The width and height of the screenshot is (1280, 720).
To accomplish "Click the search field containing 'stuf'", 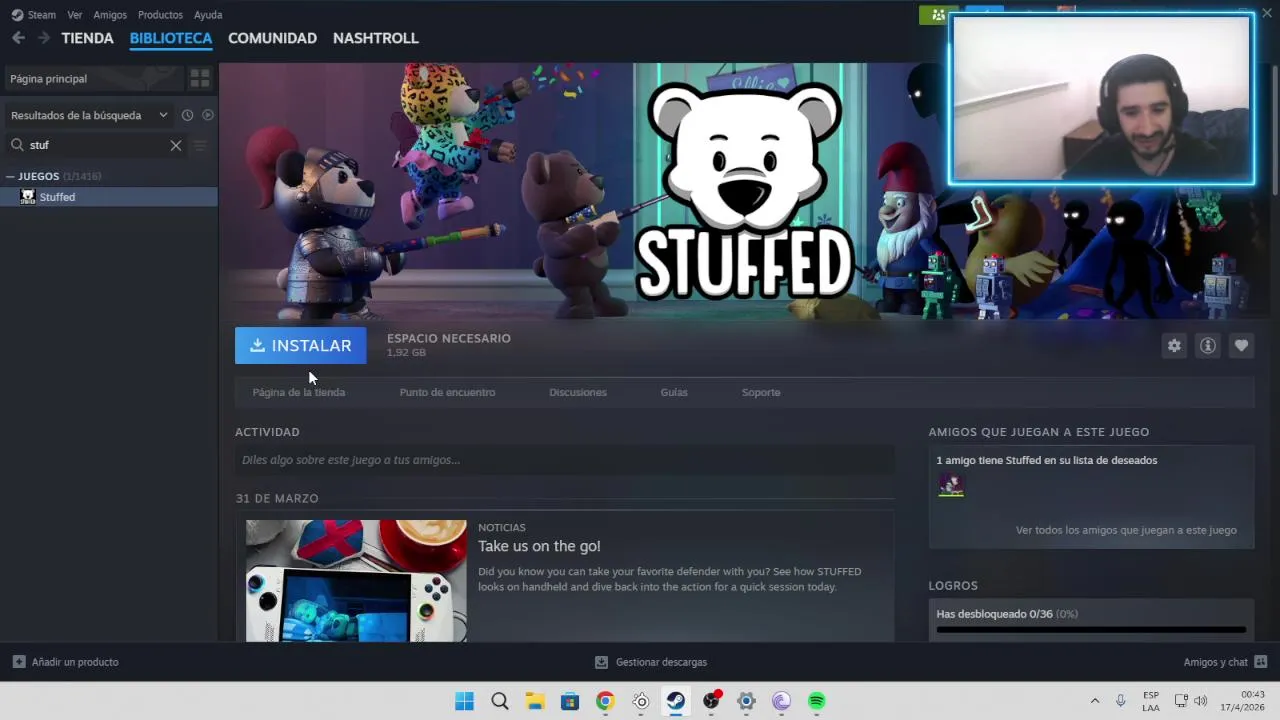I will coord(96,145).
